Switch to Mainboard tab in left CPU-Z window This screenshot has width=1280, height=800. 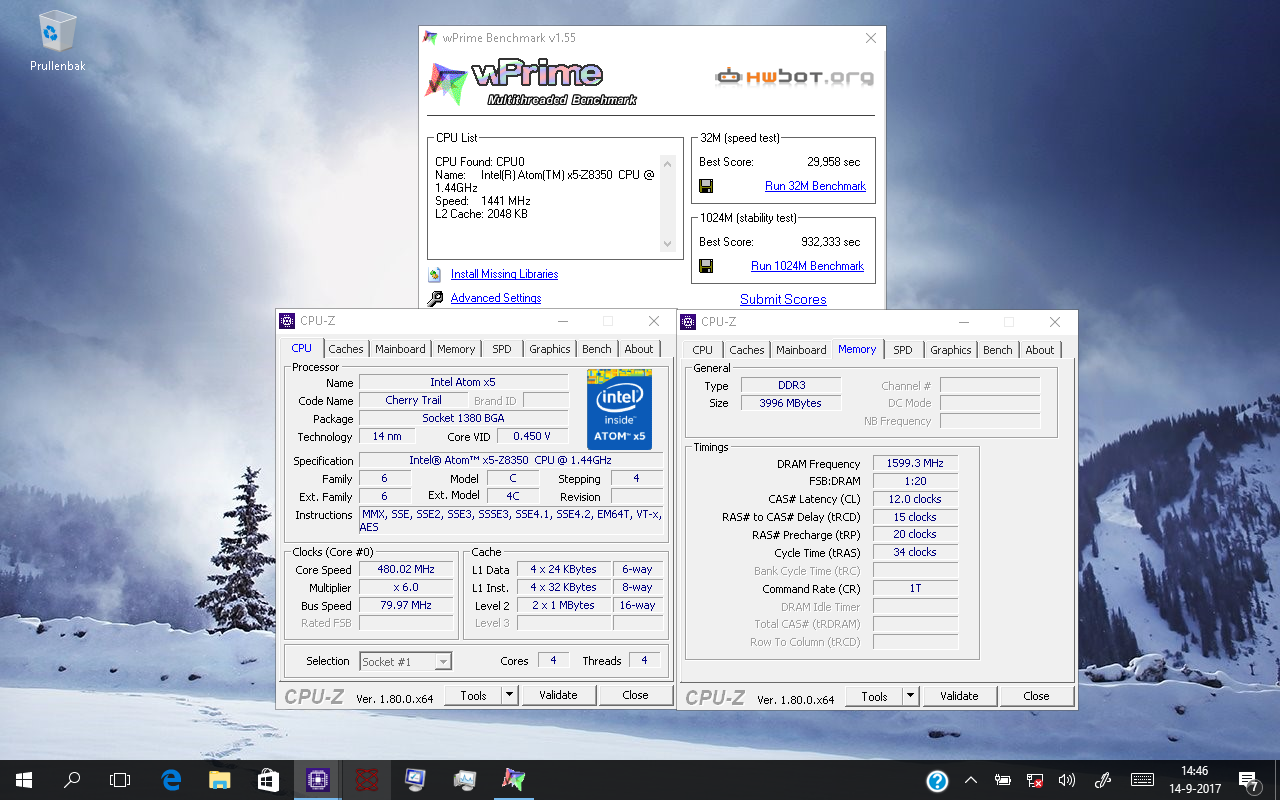[400, 349]
